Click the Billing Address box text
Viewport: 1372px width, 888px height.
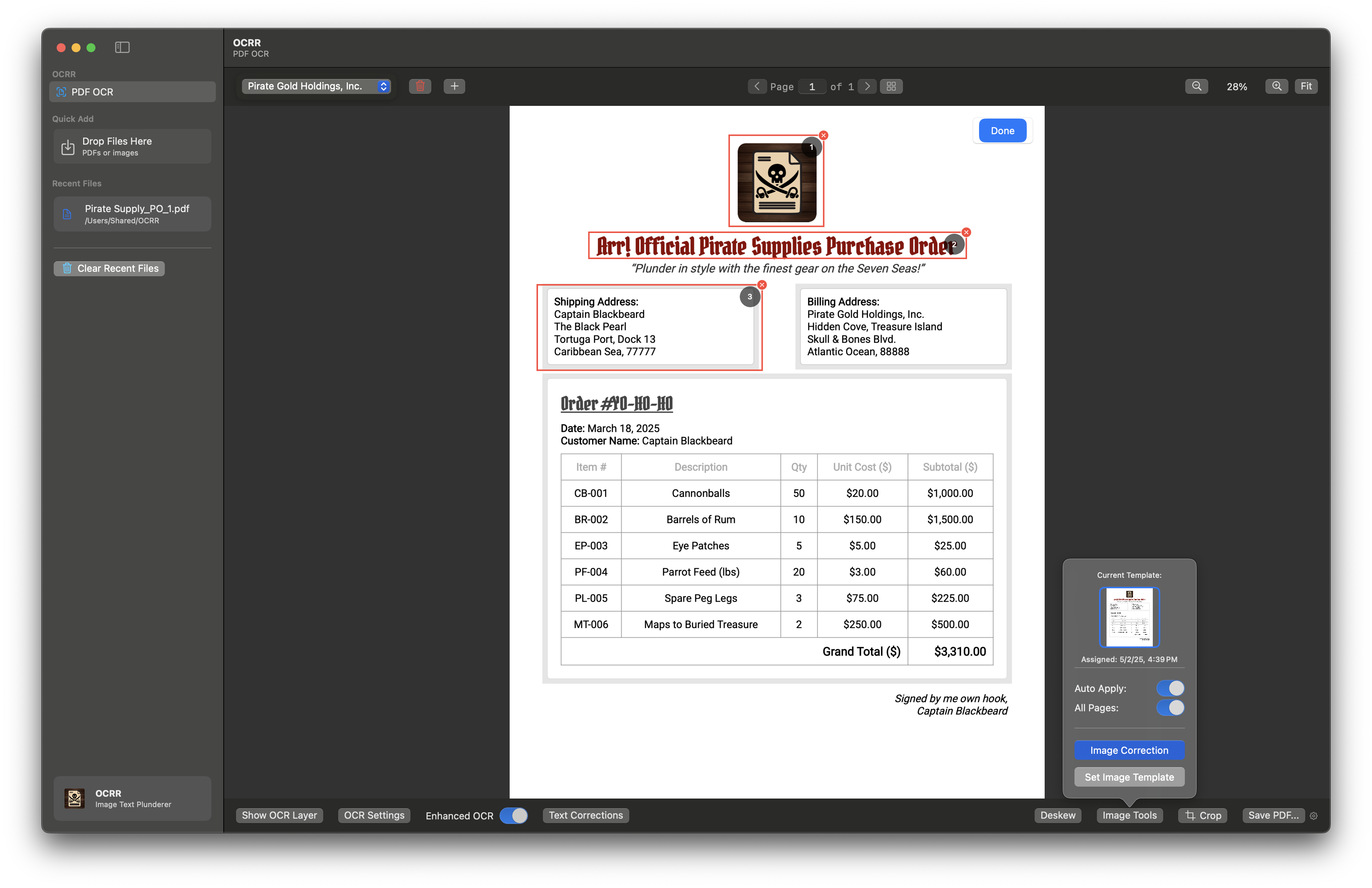pyautogui.click(x=875, y=327)
